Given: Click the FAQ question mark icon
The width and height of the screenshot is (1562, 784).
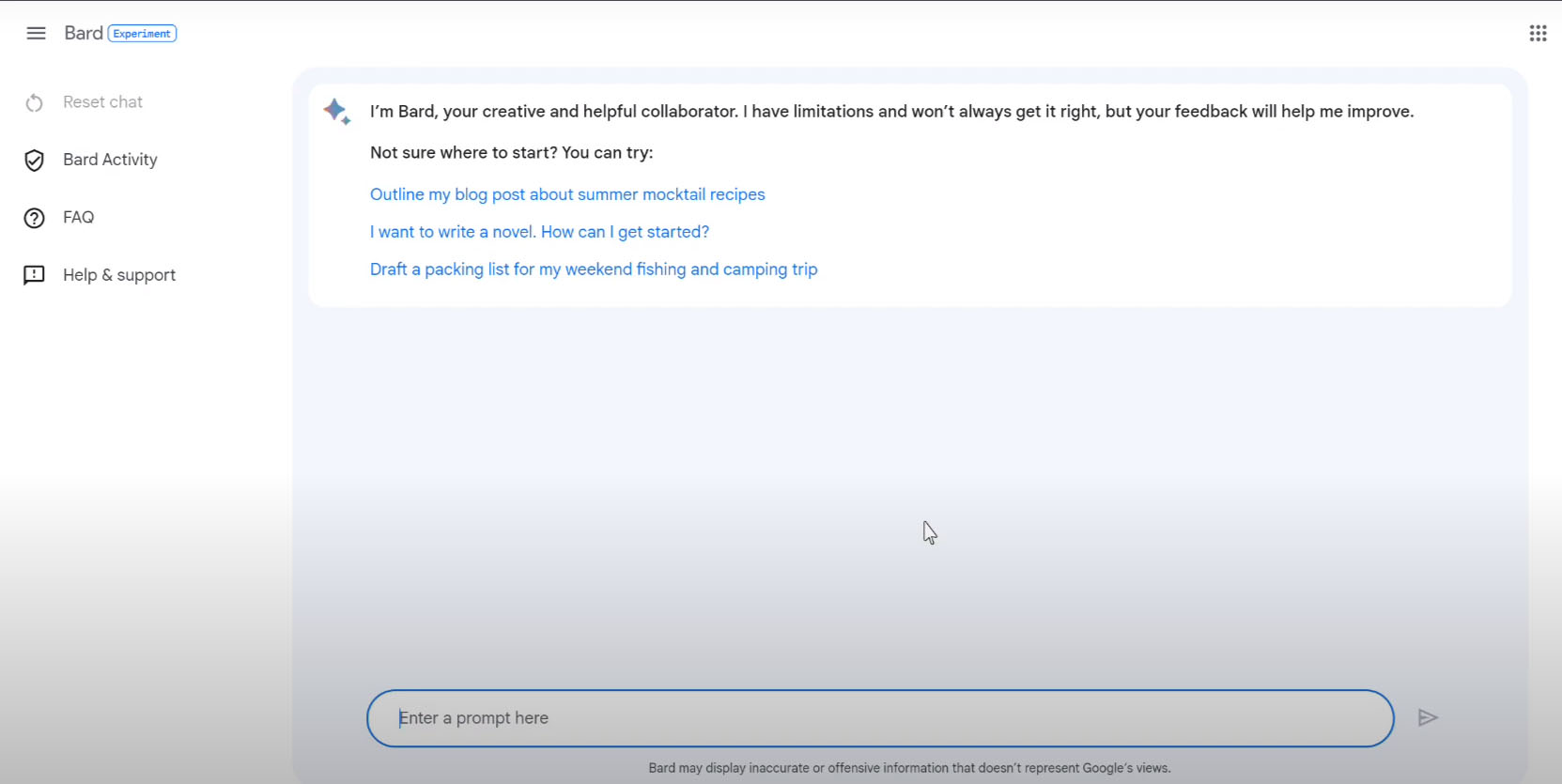Looking at the screenshot, I should pyautogui.click(x=35, y=218).
